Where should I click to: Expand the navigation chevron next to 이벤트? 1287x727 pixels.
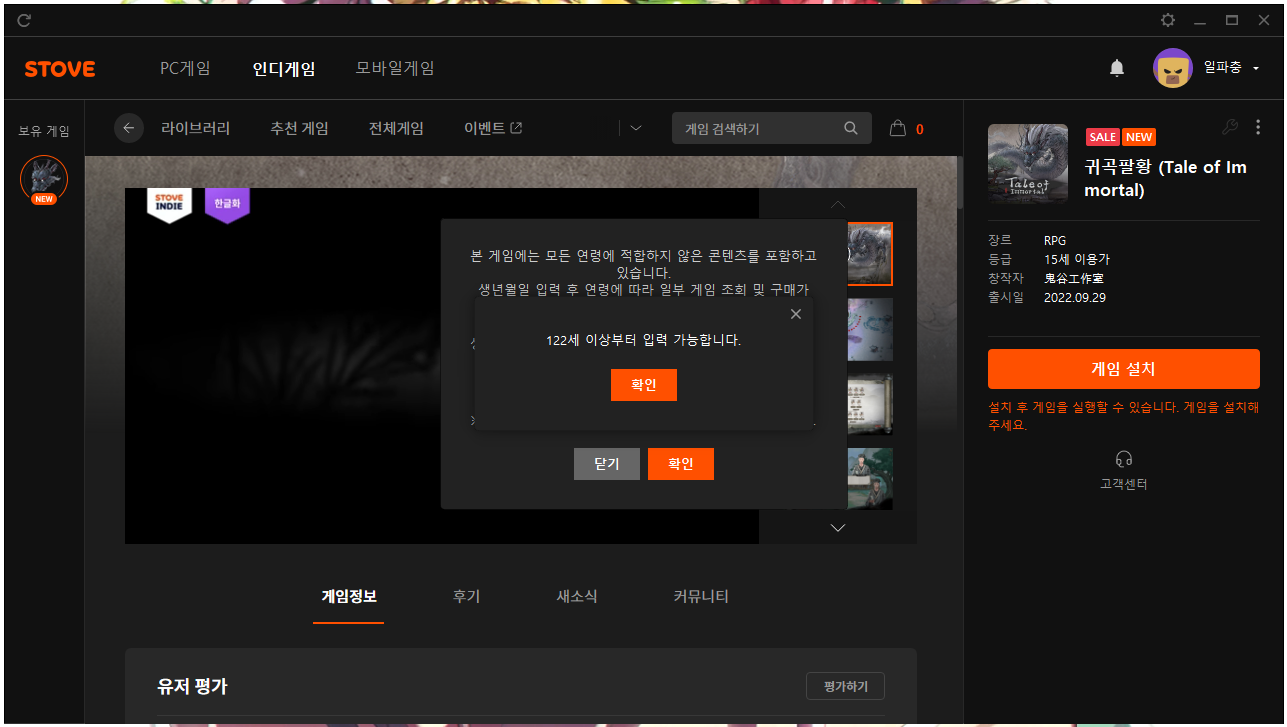(634, 128)
